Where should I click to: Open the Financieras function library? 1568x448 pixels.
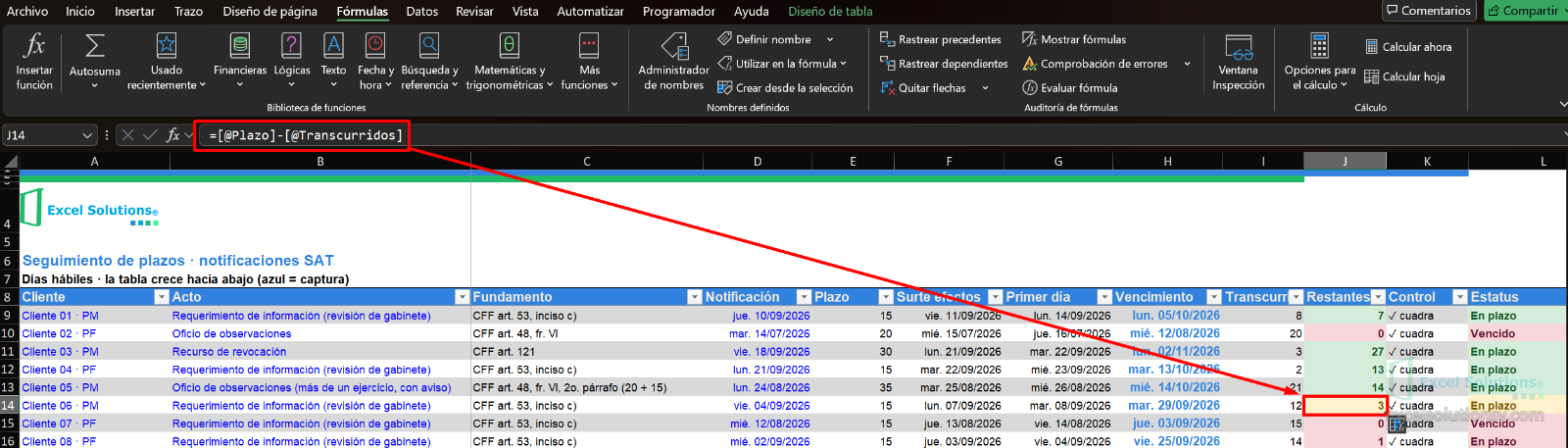point(240,62)
